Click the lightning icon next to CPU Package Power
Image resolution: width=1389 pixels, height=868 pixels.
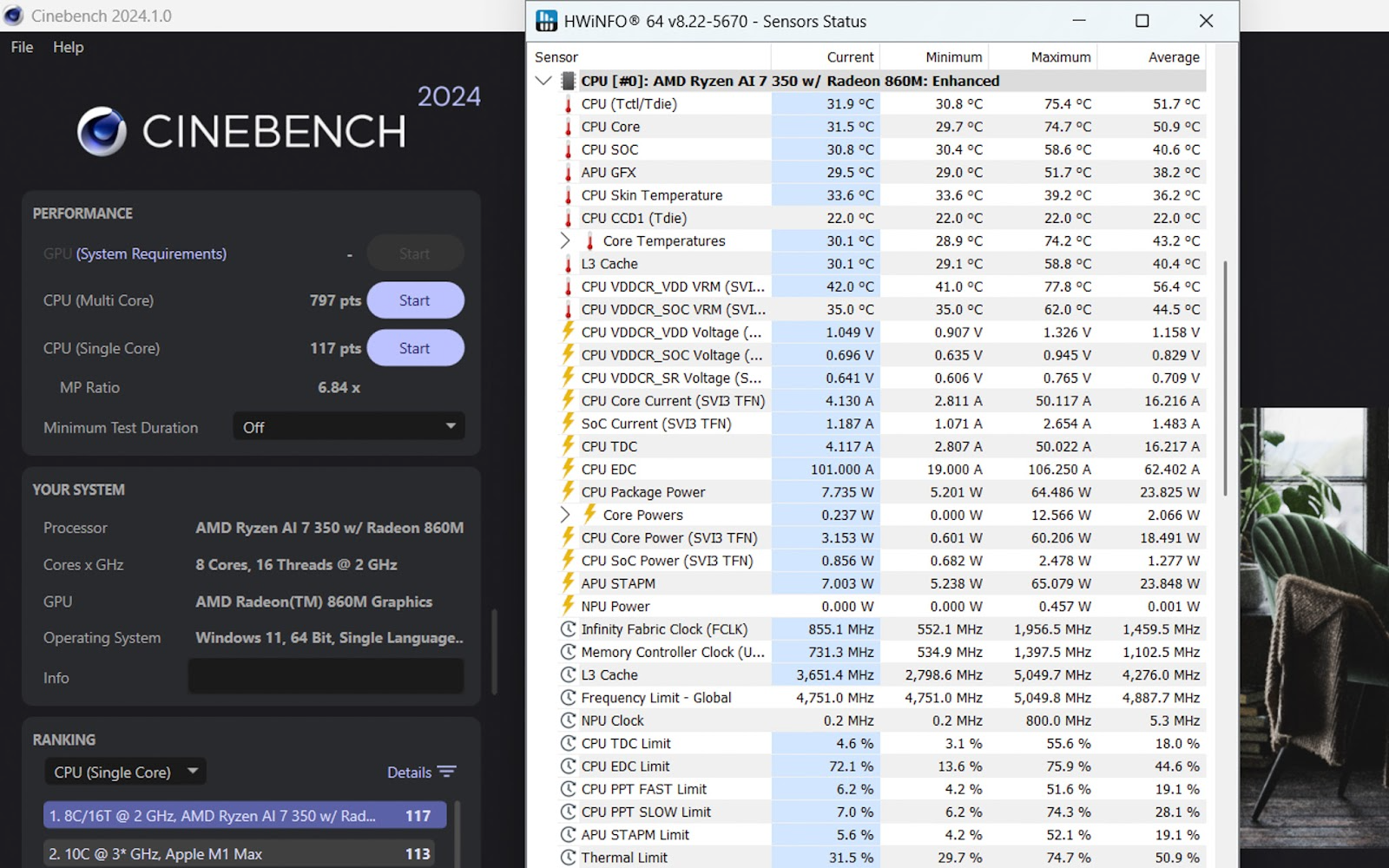(x=569, y=491)
